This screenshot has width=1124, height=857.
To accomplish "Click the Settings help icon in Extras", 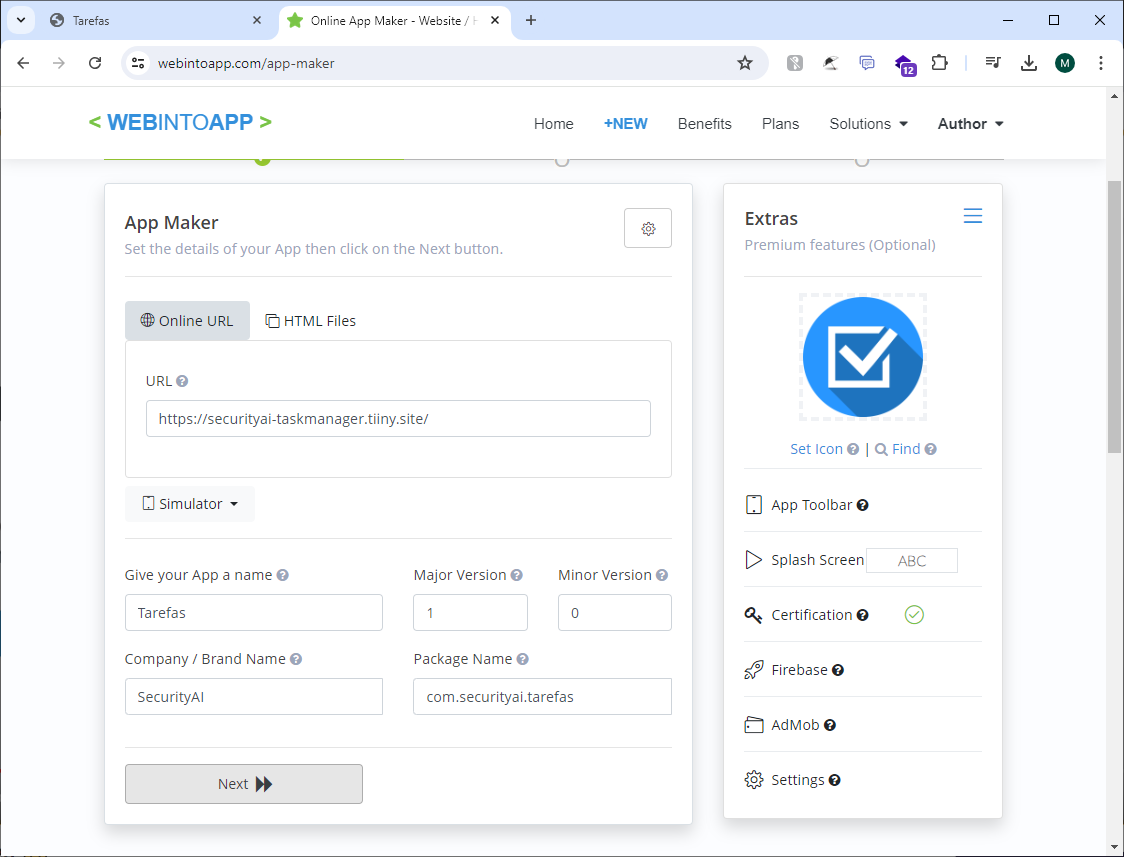I will (x=834, y=780).
